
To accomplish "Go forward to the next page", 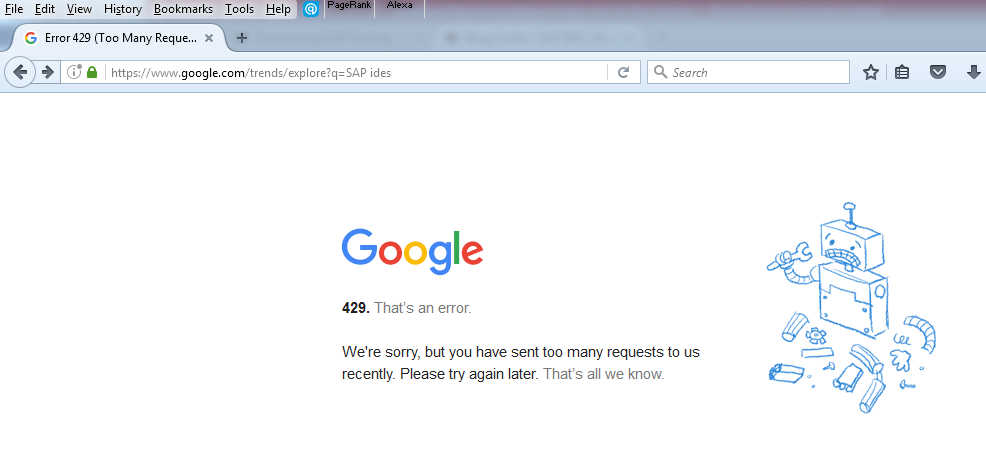I will (48, 72).
